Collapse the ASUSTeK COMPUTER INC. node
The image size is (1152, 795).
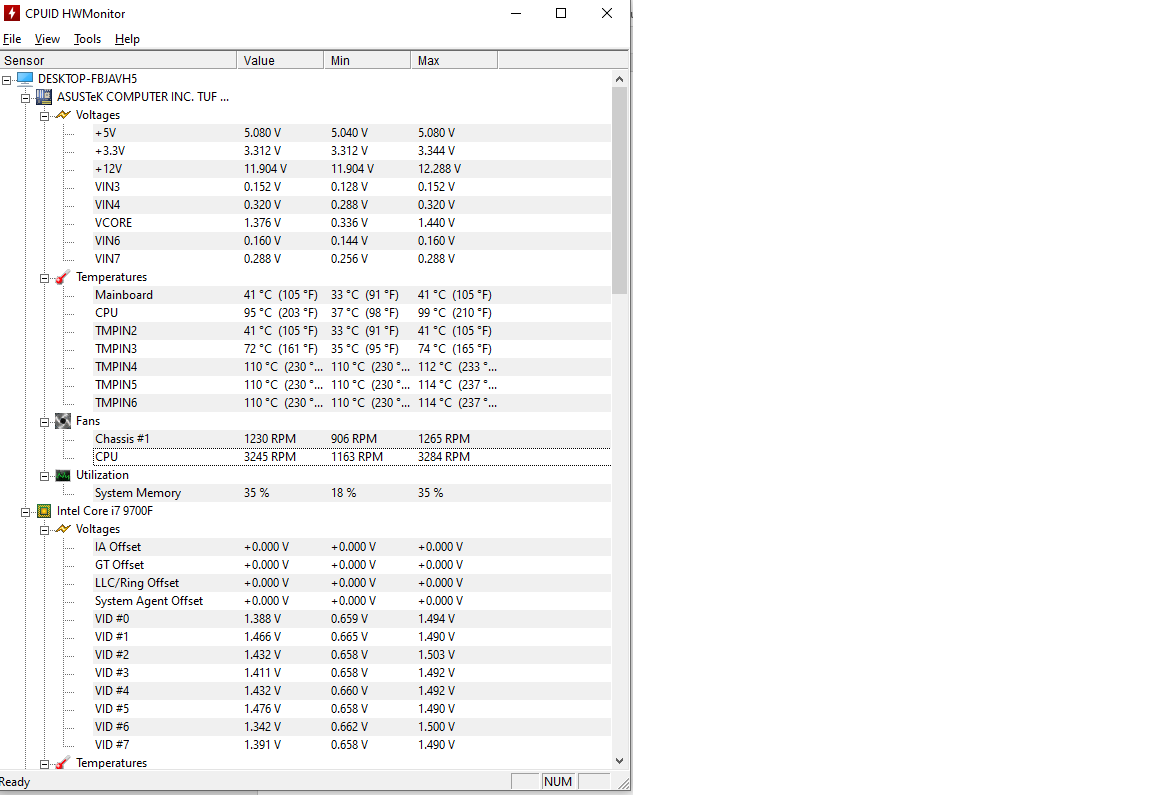(26, 98)
